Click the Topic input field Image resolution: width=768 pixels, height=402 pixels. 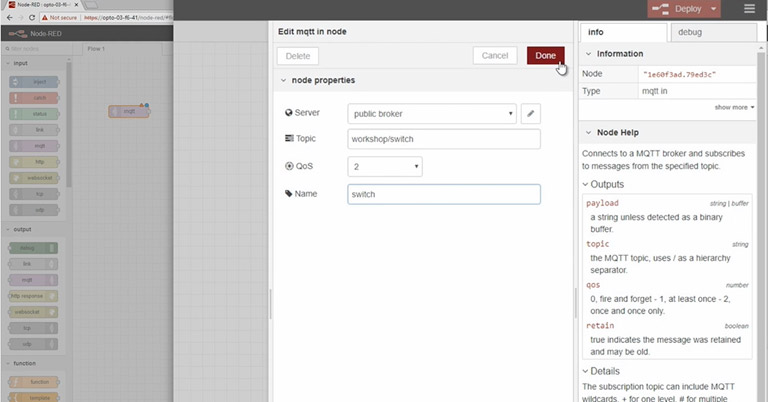point(444,139)
